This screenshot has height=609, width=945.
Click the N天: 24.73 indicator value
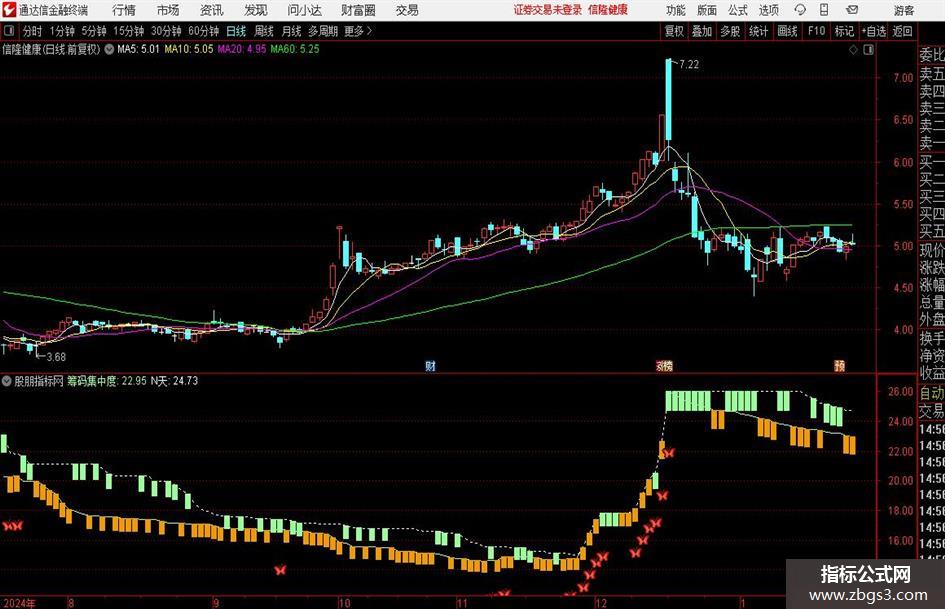pos(174,381)
